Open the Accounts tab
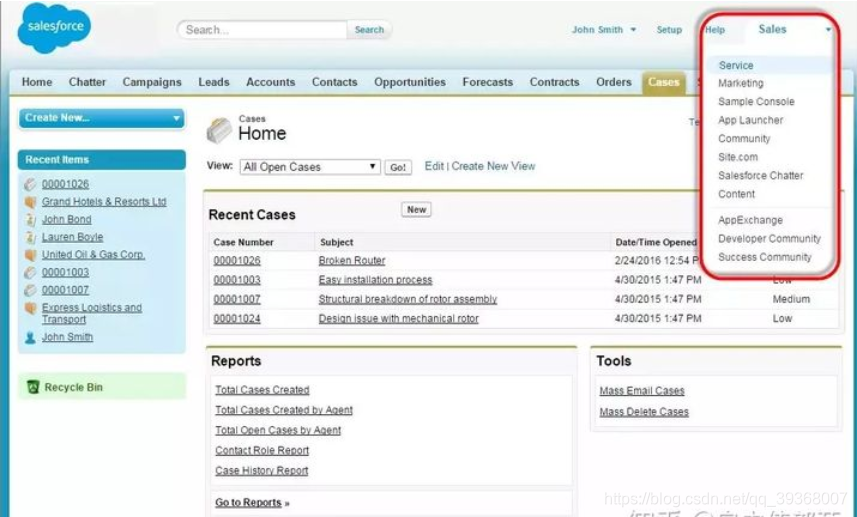Viewport: 857px width, 517px height. pyautogui.click(x=271, y=82)
